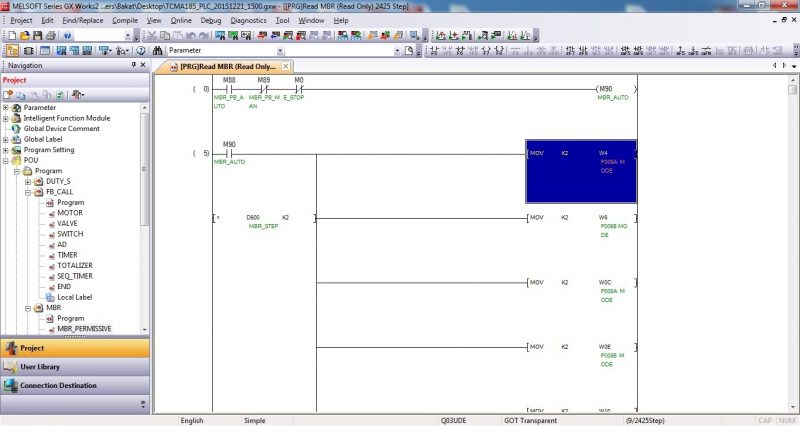Screen dimensions: 800x426
Task: Click the refresh icon in Project toolbar
Action: click(x=59, y=94)
